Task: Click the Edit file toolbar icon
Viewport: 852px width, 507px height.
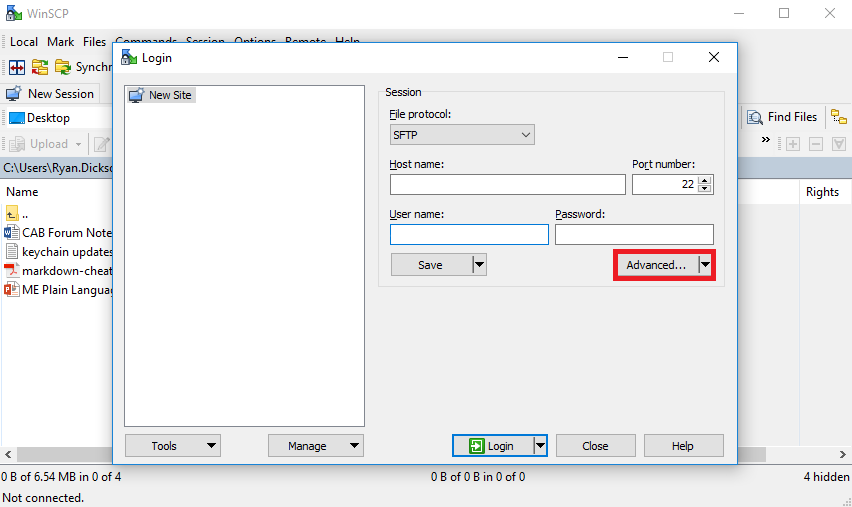Action: click(102, 144)
